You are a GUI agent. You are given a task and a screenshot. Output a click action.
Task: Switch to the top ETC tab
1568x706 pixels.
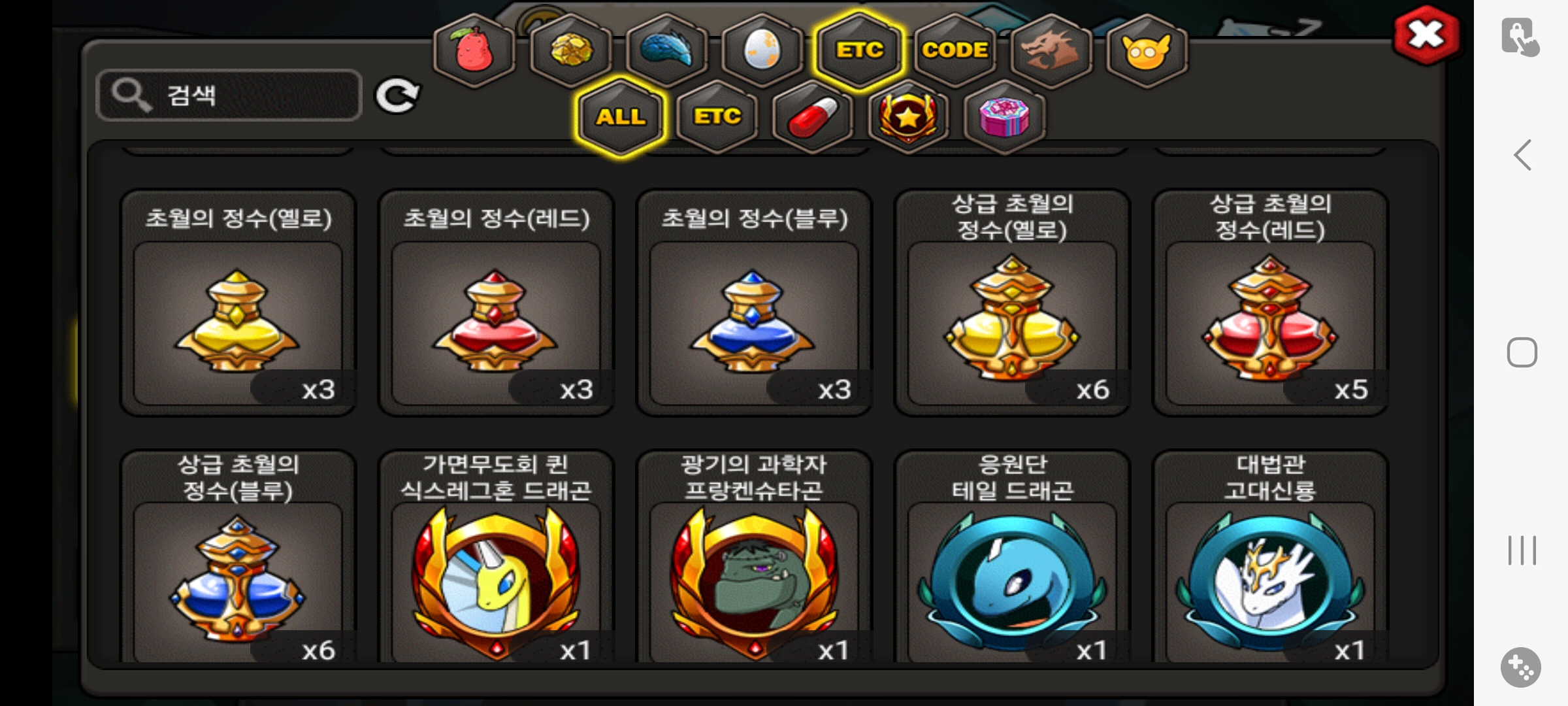pyautogui.click(x=858, y=50)
